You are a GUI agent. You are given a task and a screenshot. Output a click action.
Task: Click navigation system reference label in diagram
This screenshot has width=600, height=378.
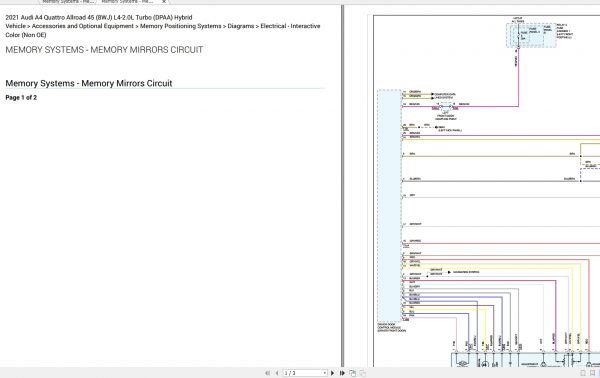point(466,272)
